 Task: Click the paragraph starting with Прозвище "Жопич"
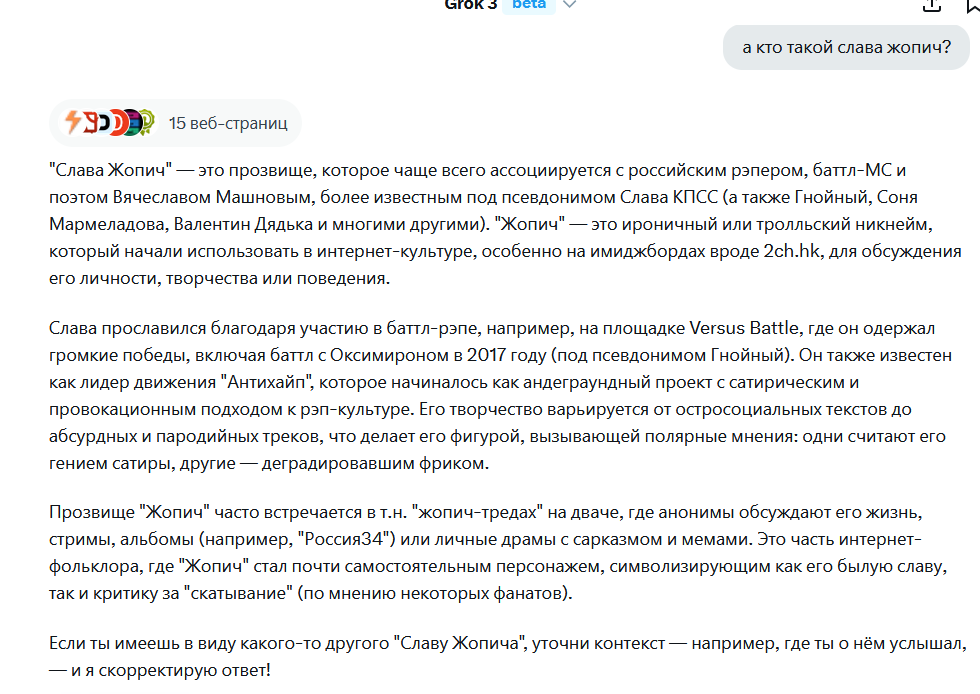point(498,553)
